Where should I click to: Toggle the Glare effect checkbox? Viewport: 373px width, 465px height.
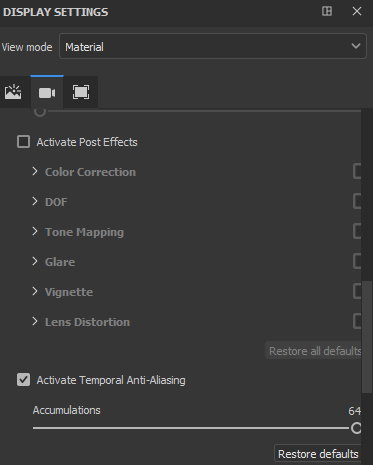(x=357, y=261)
